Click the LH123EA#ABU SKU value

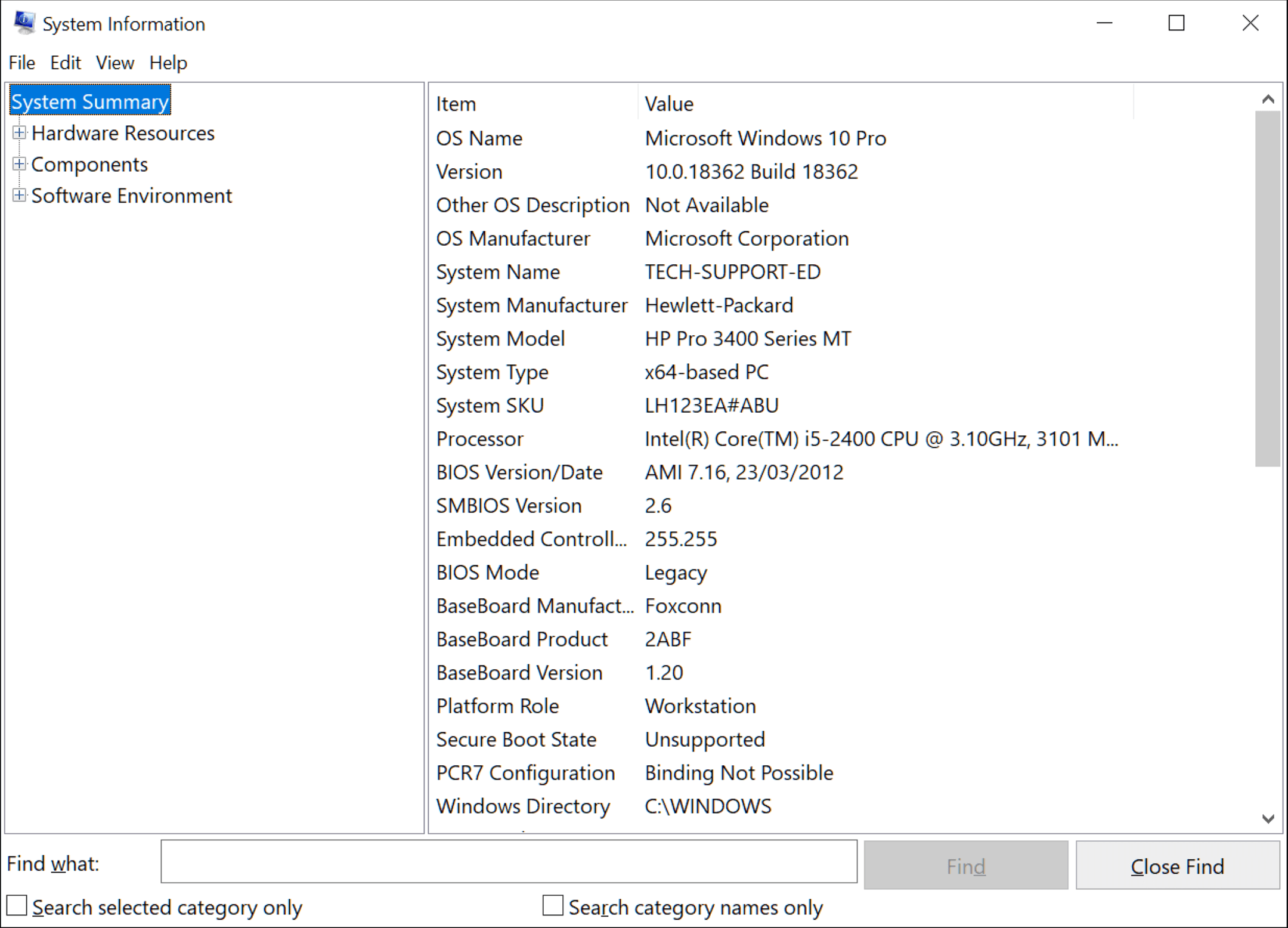tap(712, 406)
